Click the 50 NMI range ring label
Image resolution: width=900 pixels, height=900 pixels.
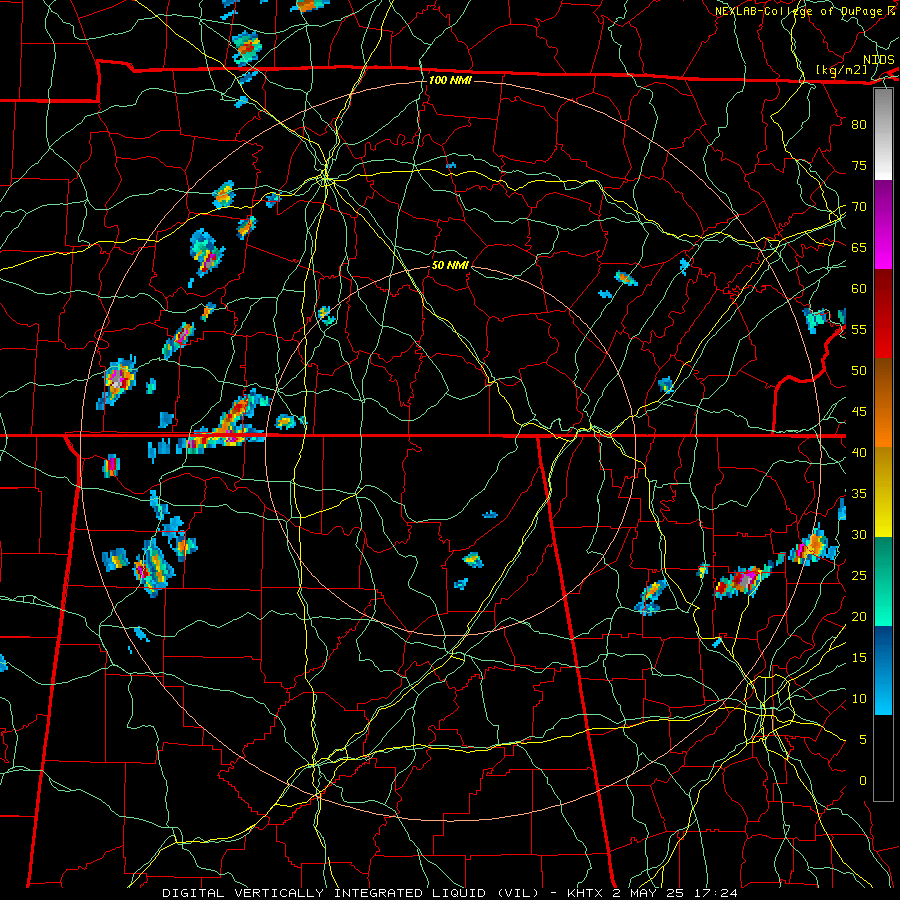pos(450,265)
